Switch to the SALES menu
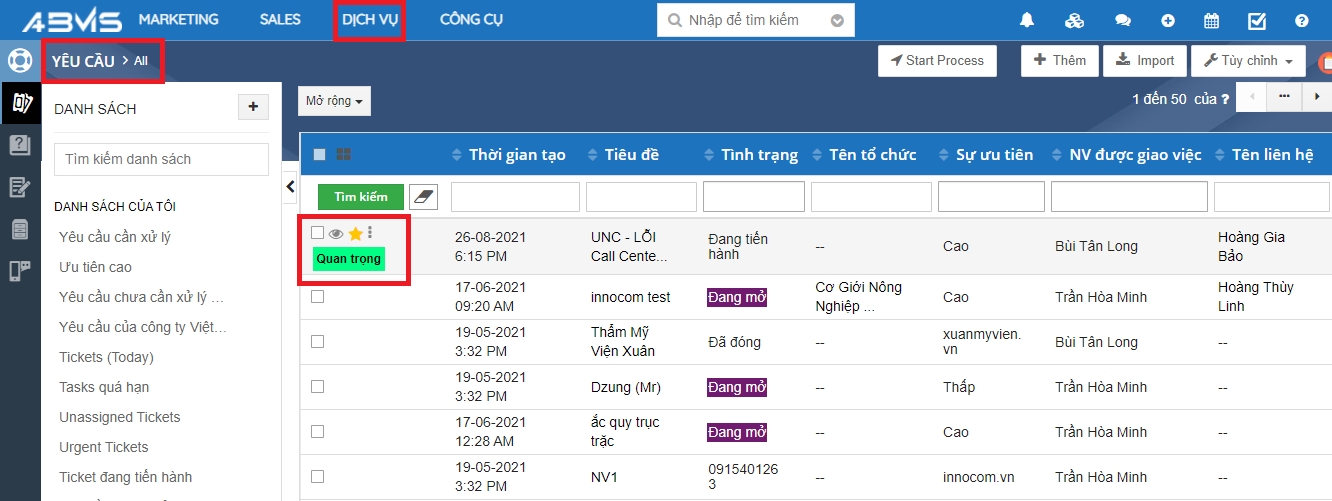Image resolution: width=1332 pixels, height=501 pixels. click(x=280, y=20)
